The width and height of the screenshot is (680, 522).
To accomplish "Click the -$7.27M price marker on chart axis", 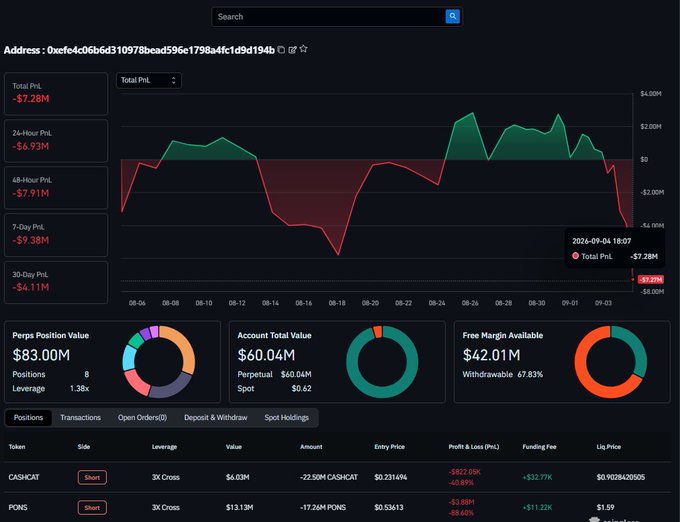I will point(651,280).
